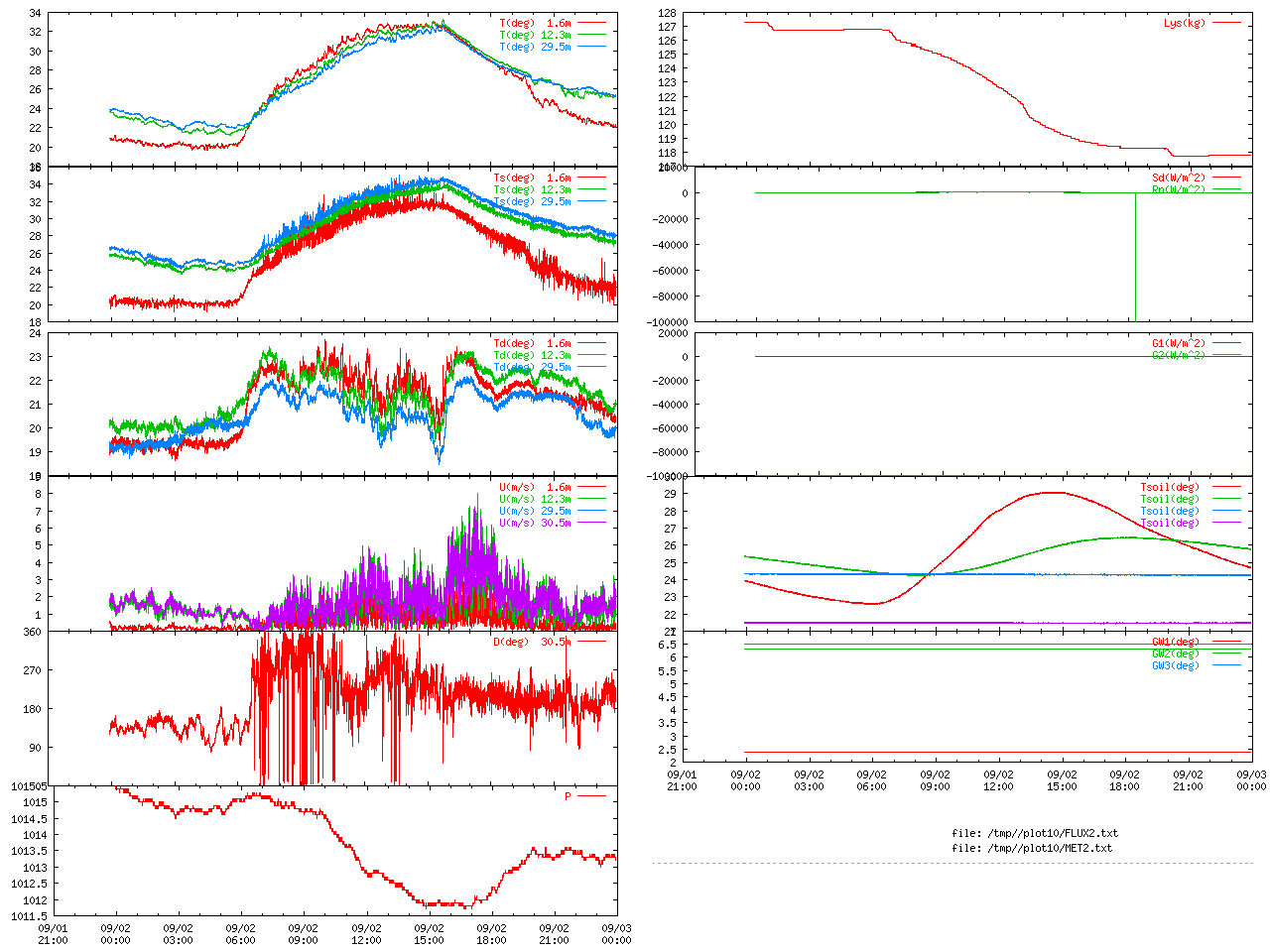Select the Ts(deg) 12.3m legend entry
This screenshot has width=1270, height=952.
[x=532, y=189]
